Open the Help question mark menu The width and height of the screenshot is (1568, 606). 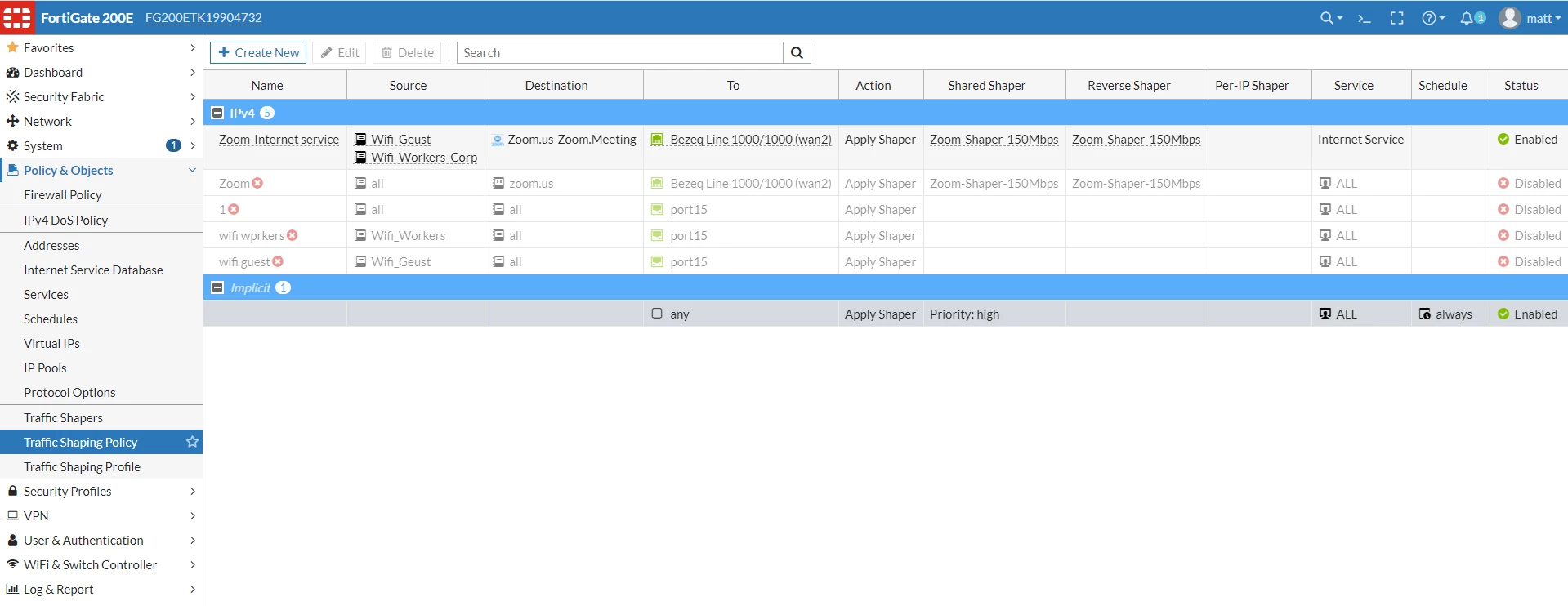pos(1432,18)
